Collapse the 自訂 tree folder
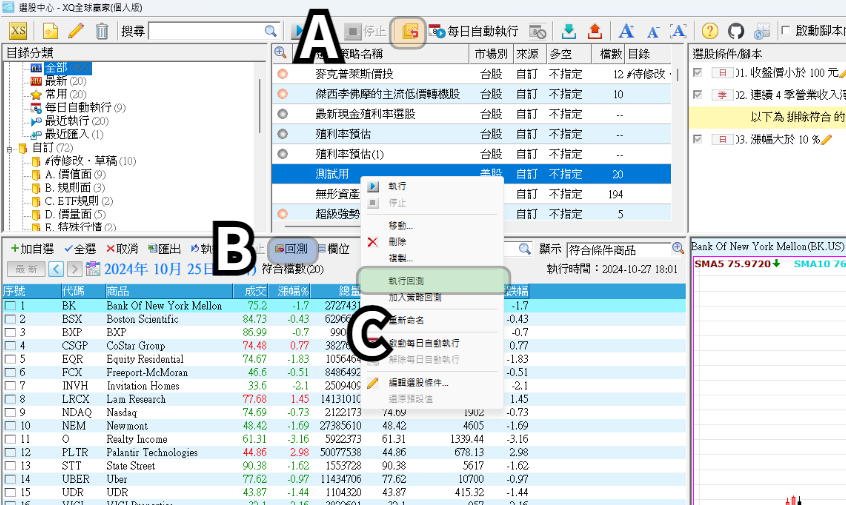 coord(10,148)
